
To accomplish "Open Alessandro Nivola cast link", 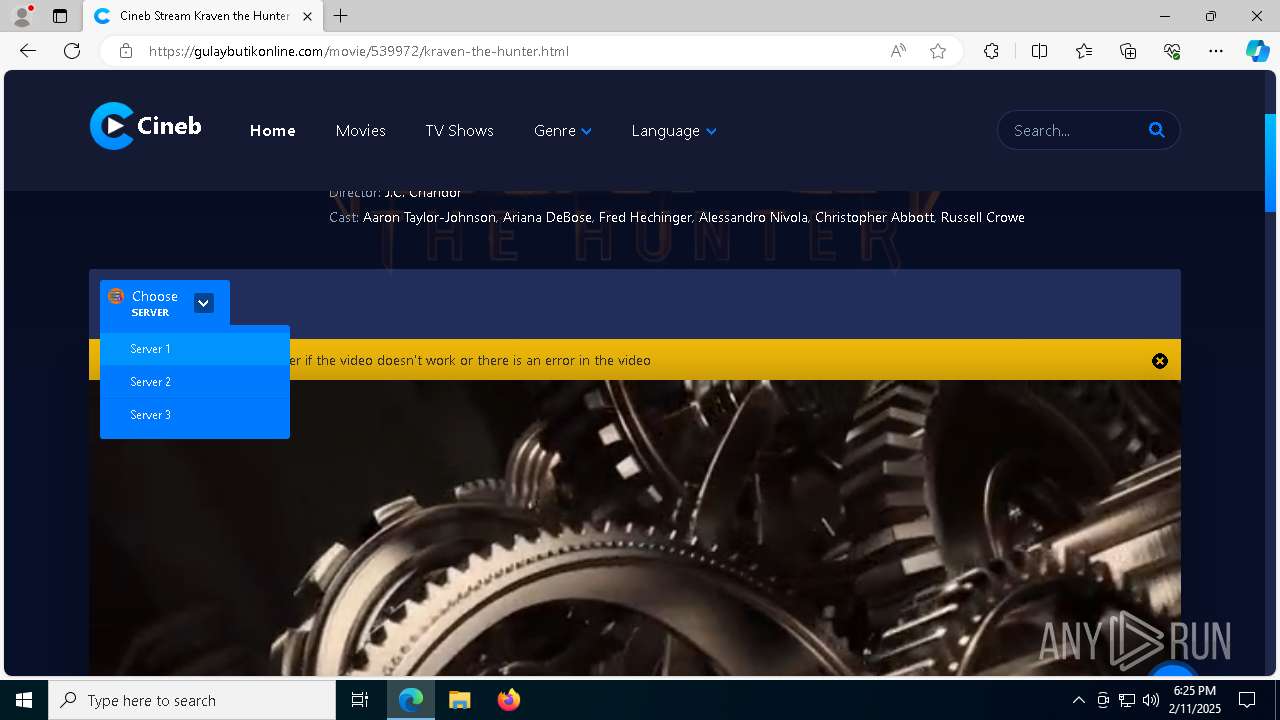I will [753, 217].
